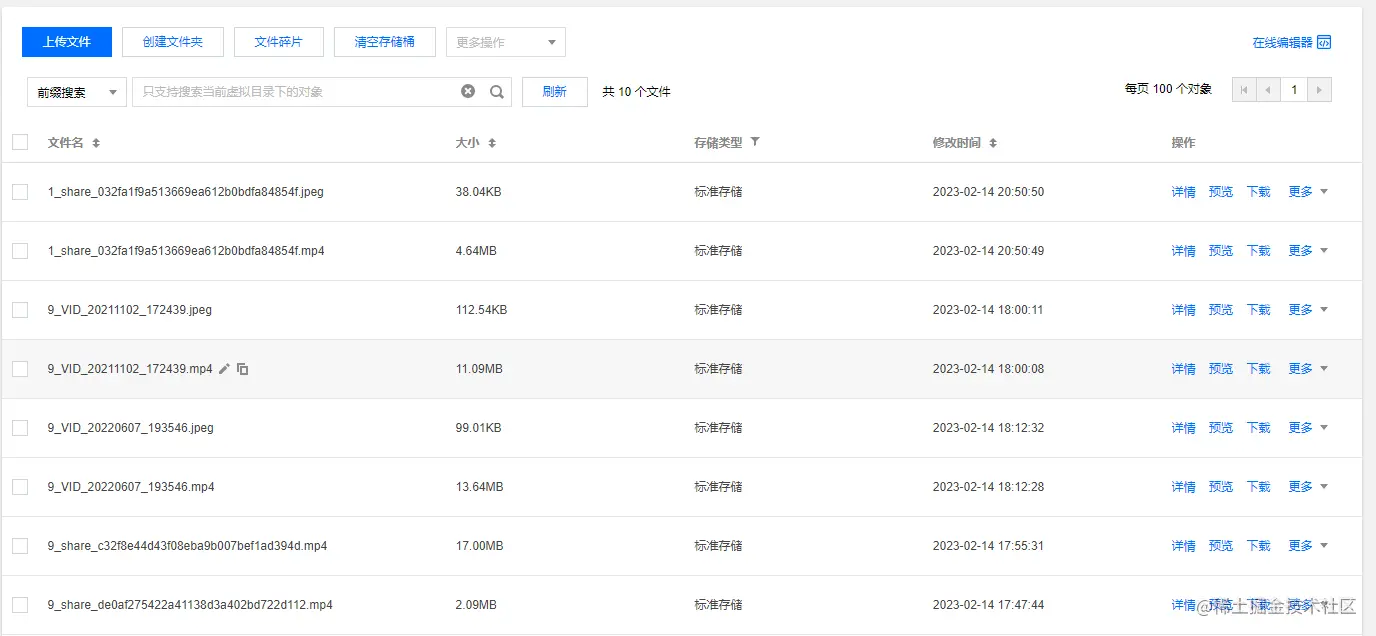Refresh the list with 刷新
The image size is (1376, 636).
tap(555, 92)
